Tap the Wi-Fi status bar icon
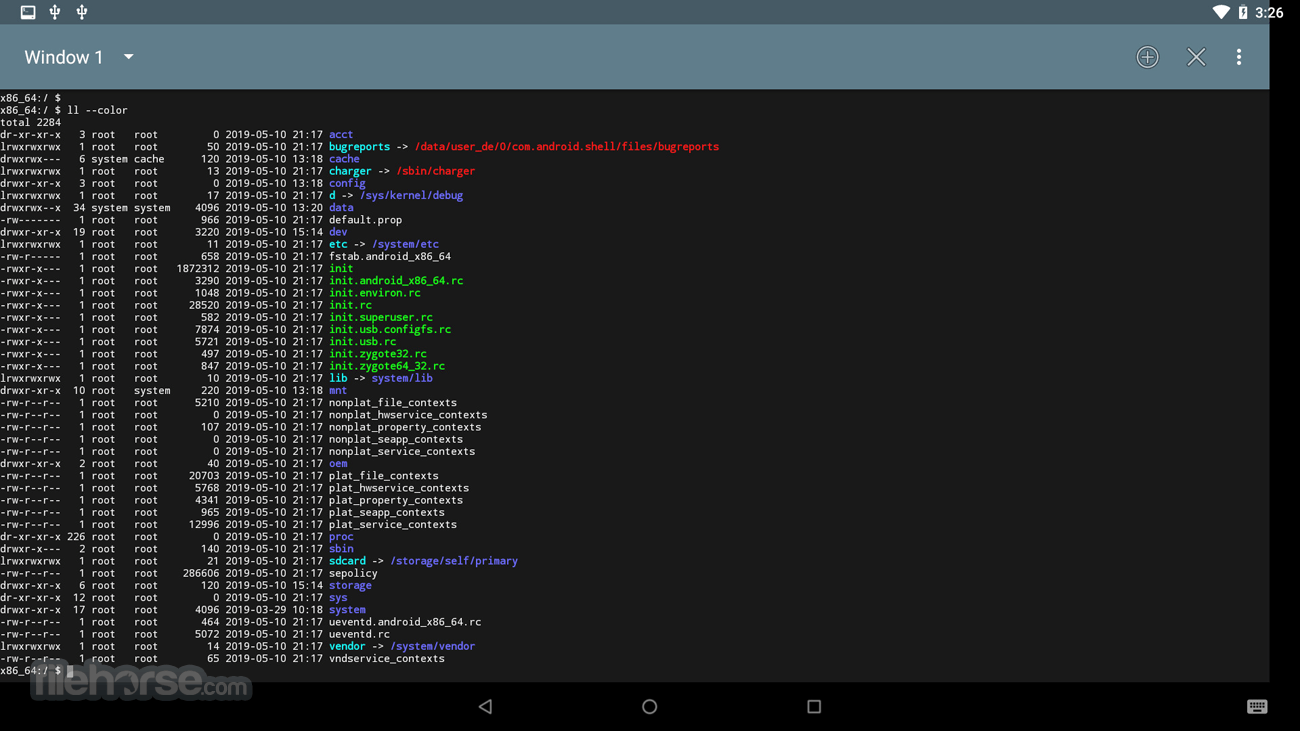1300x731 pixels. click(x=1221, y=12)
